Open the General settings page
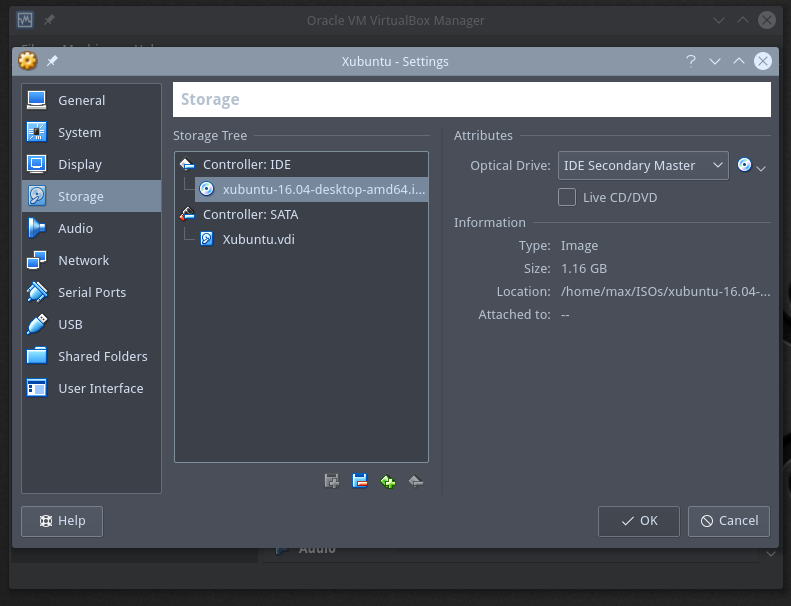 click(91, 100)
